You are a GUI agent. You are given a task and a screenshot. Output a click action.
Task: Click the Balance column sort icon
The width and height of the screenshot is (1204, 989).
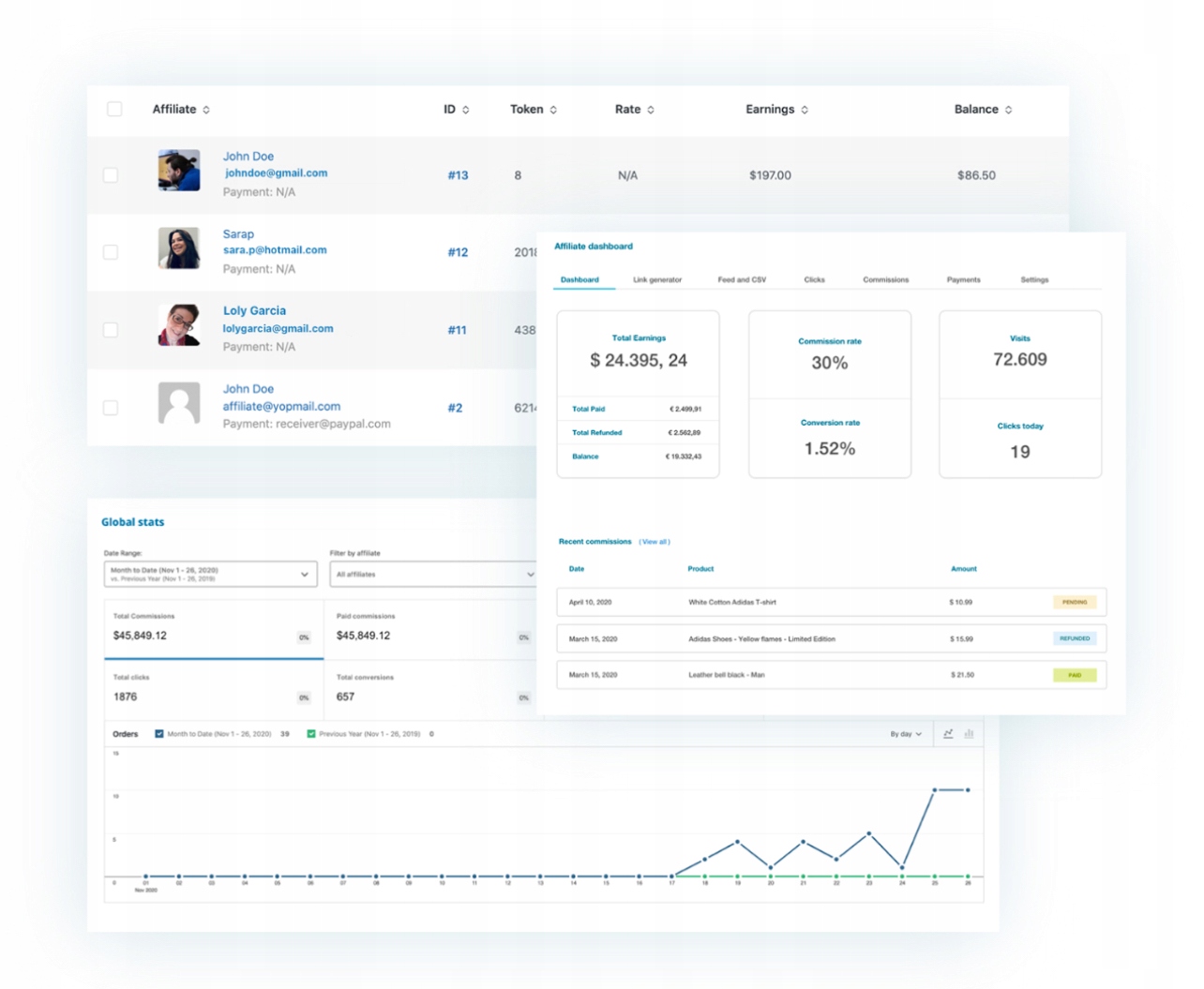1009,110
